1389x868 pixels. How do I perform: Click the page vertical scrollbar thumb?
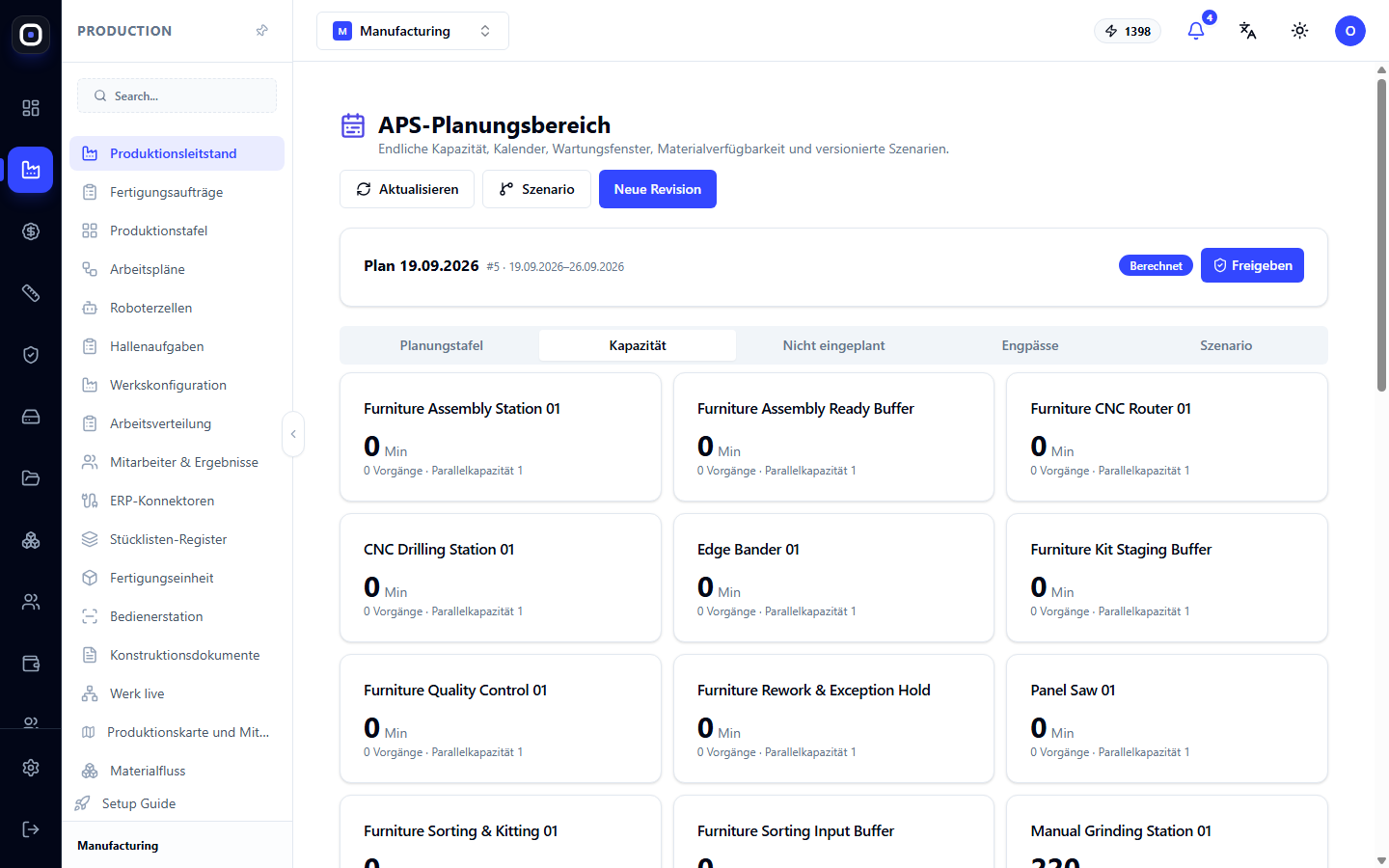pyautogui.click(x=1381, y=234)
